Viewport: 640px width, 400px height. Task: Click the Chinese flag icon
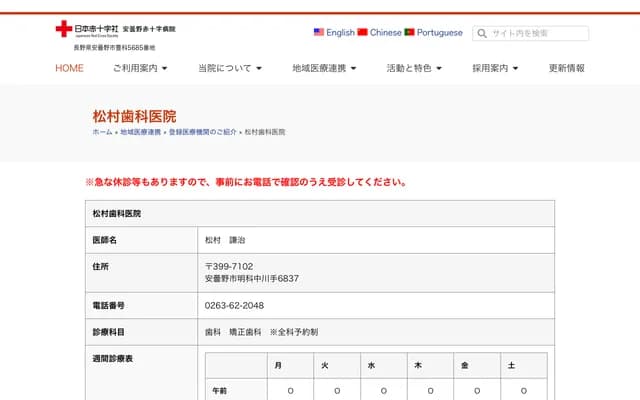pyautogui.click(x=363, y=33)
